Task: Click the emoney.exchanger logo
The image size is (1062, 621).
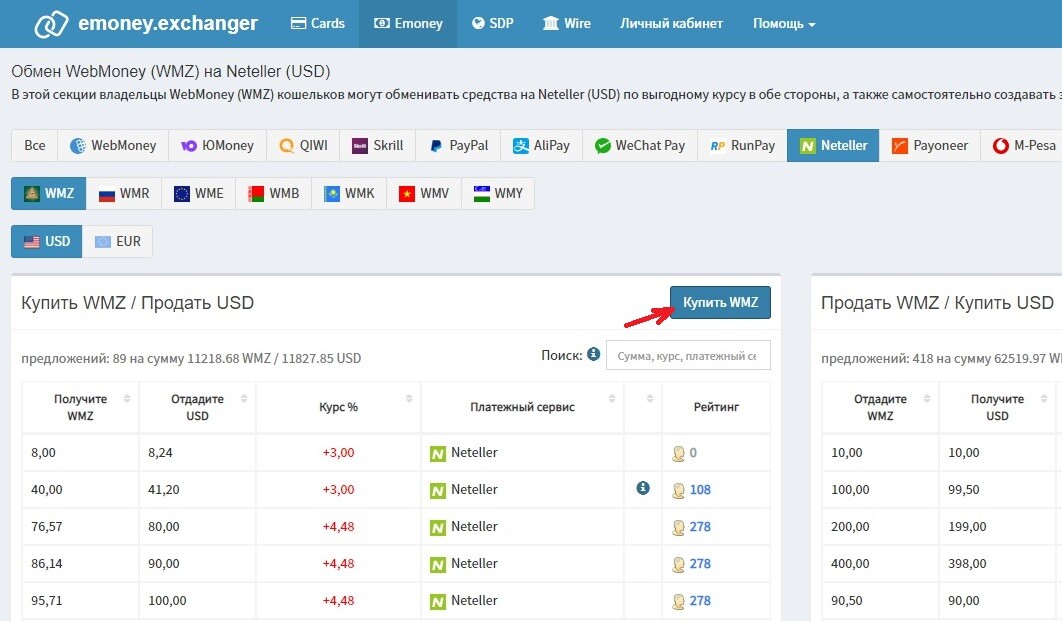Action: tap(146, 24)
